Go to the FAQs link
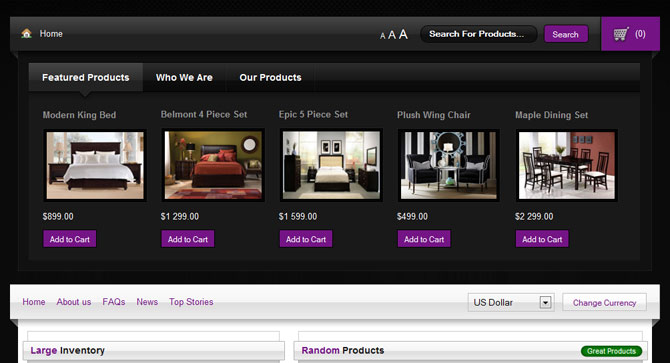Image resolution: width=670 pixels, height=363 pixels. coord(114,302)
